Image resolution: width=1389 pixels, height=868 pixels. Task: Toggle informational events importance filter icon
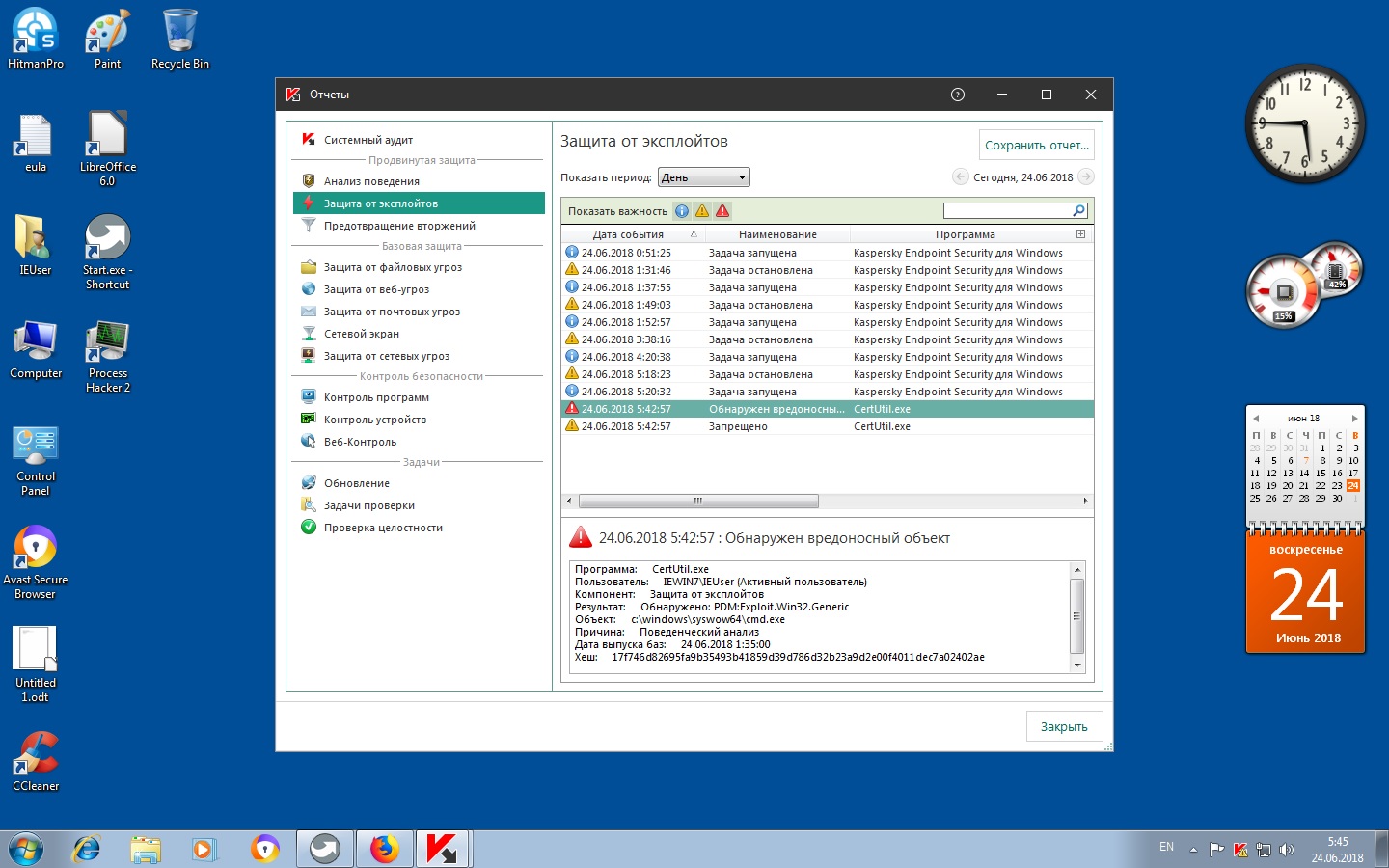pos(682,211)
